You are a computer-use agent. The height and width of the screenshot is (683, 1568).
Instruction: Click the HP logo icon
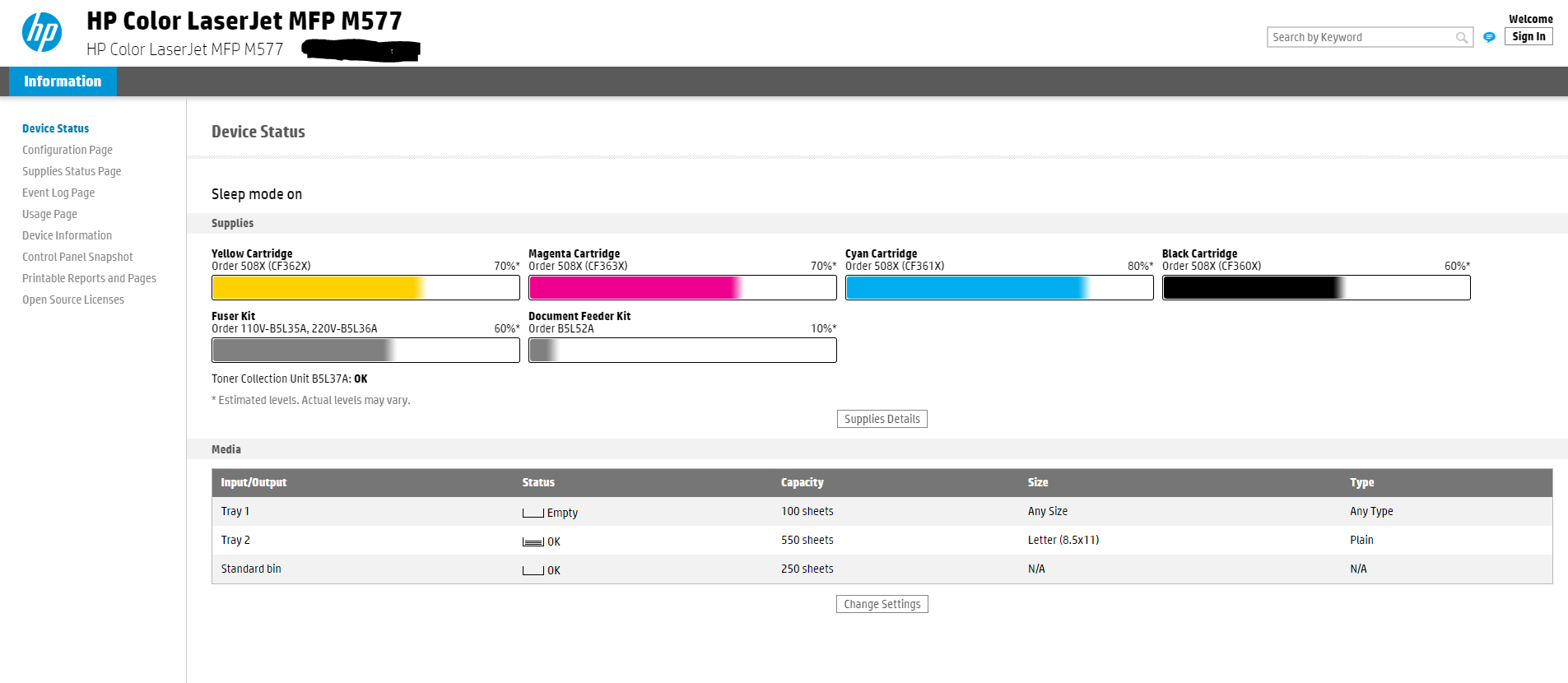[x=42, y=32]
